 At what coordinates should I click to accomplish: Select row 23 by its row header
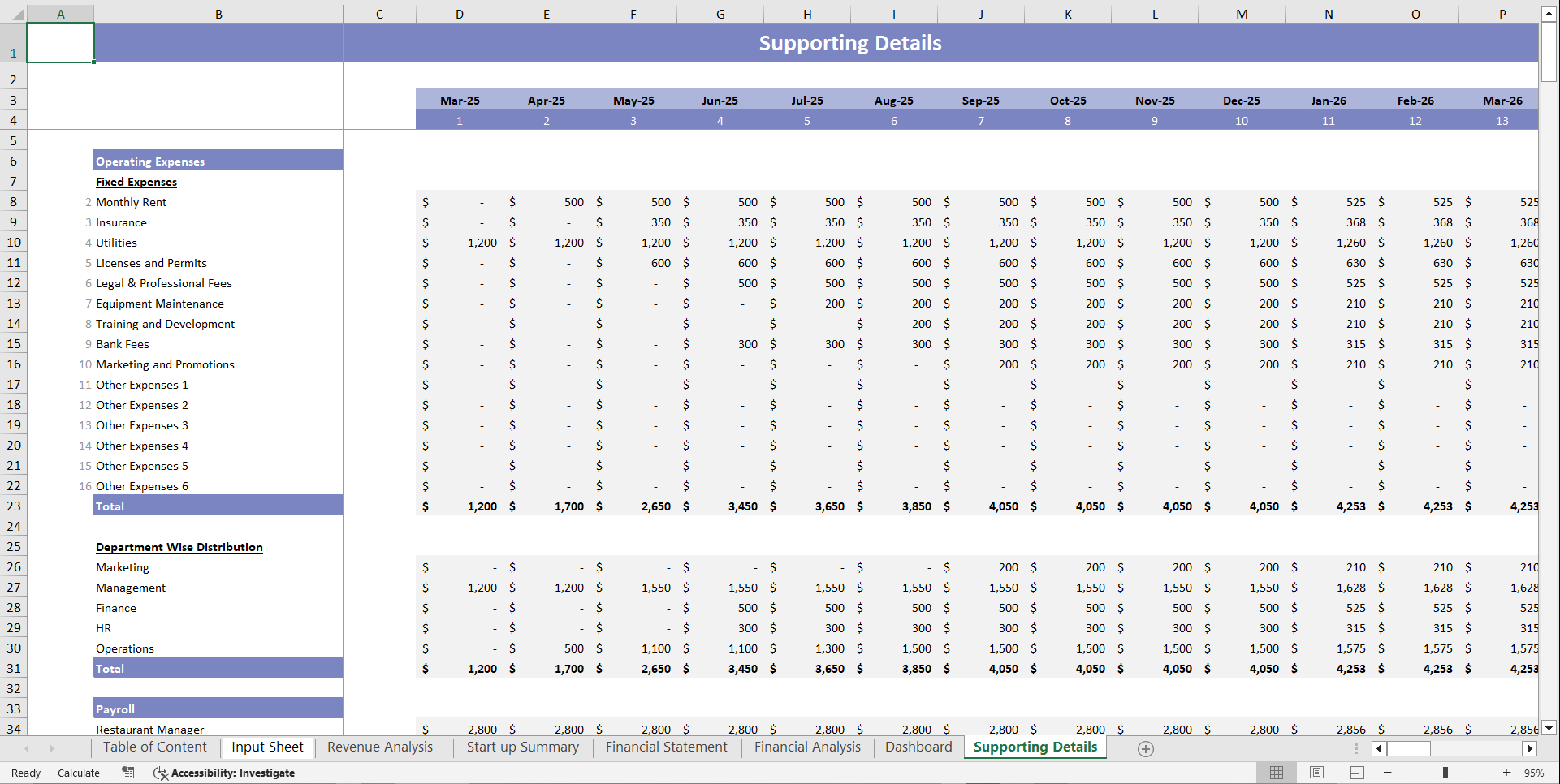pos(14,506)
